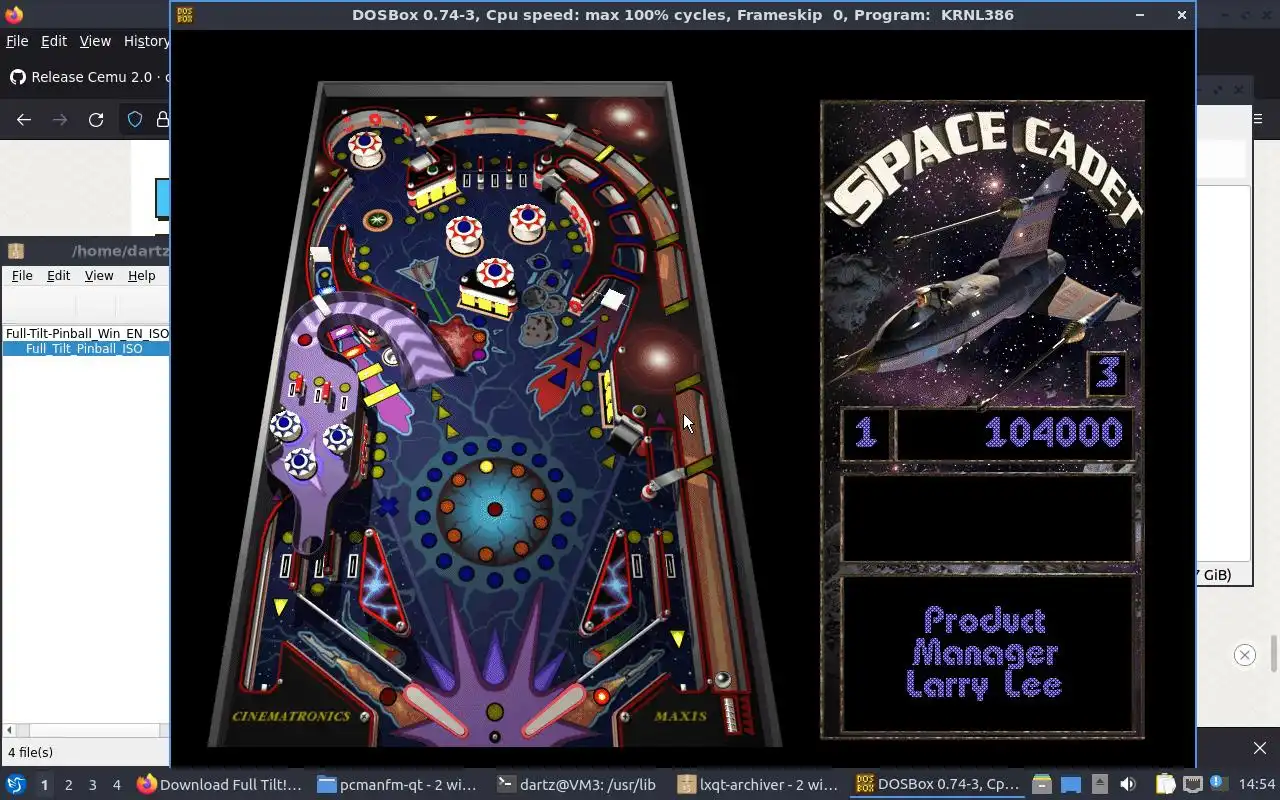Open the update notifier tray icon

[1218, 784]
